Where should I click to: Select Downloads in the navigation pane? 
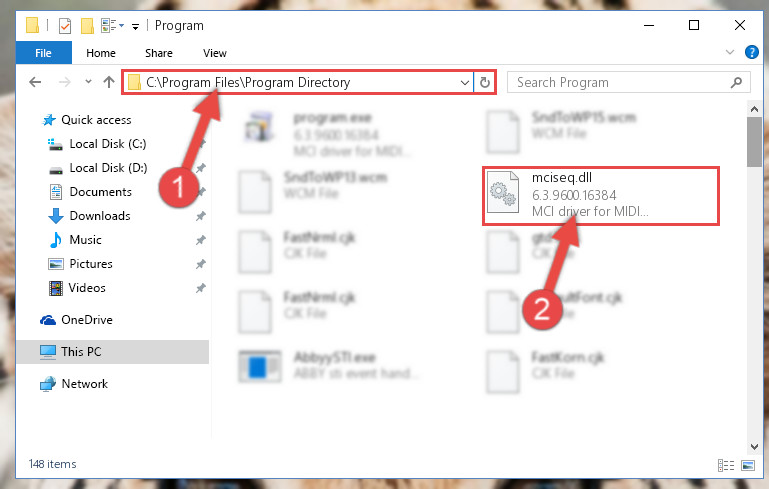pyautogui.click(x=100, y=216)
